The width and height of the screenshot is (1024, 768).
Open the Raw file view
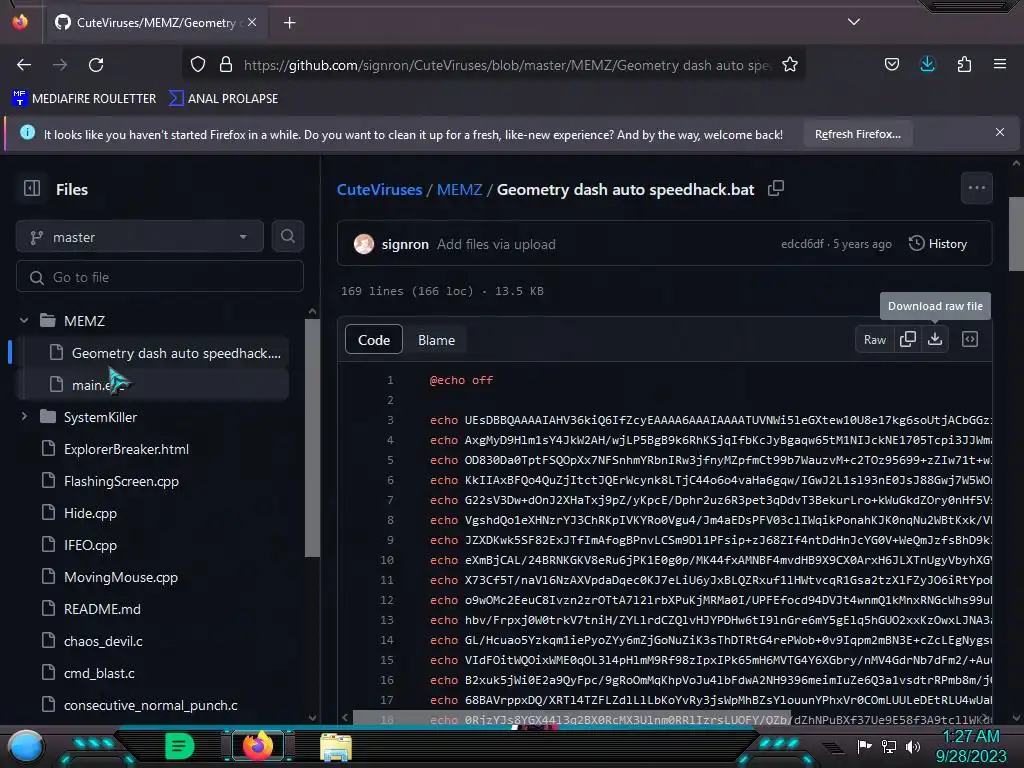(874, 340)
